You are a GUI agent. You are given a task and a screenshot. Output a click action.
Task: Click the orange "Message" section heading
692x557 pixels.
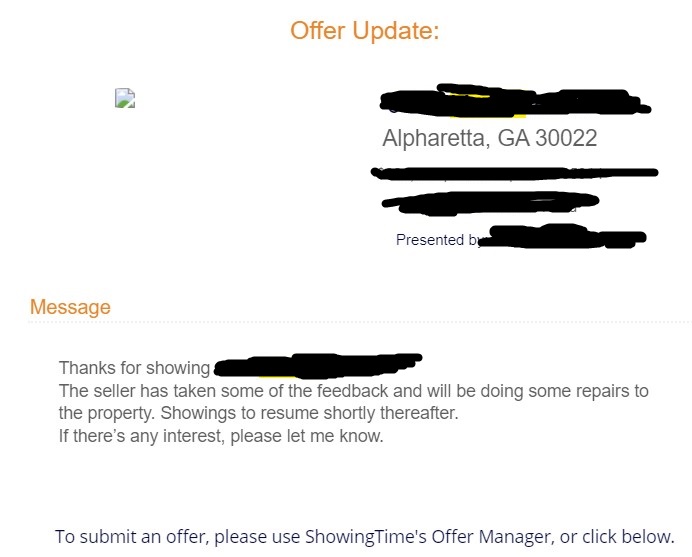pyautogui.click(x=70, y=307)
